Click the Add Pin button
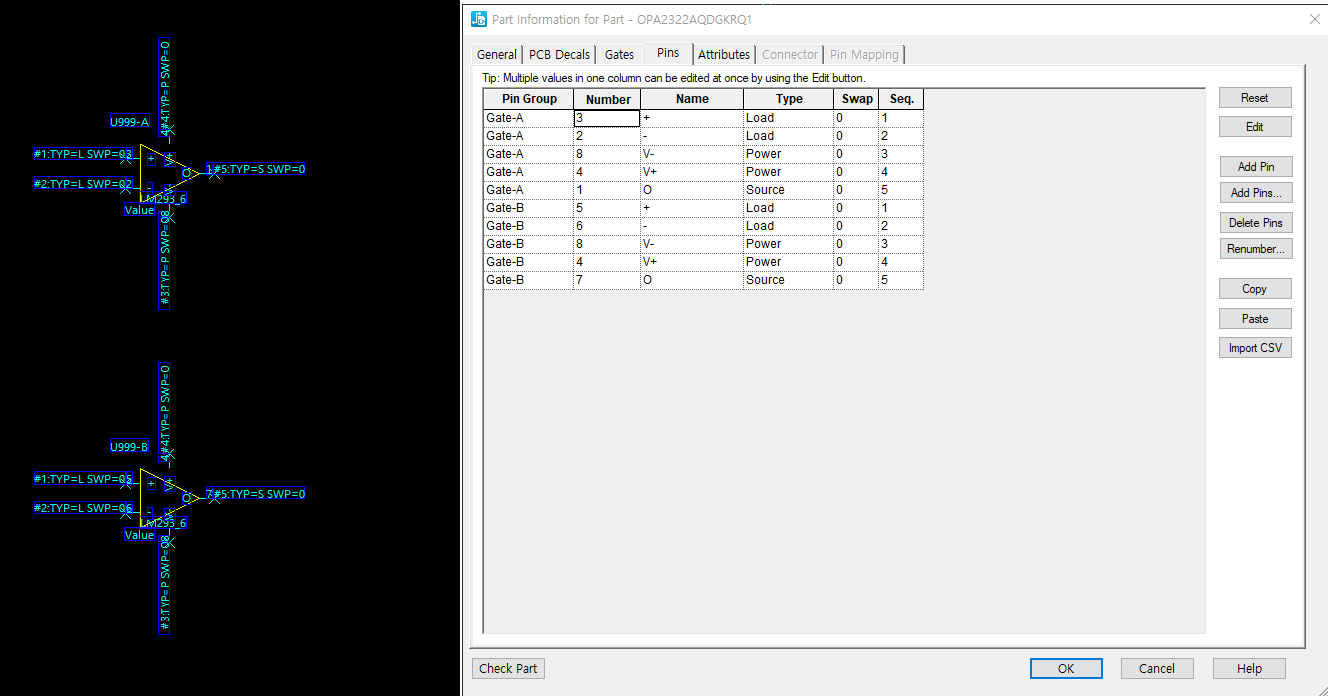Screen dimensions: 1328x696 [1254, 167]
